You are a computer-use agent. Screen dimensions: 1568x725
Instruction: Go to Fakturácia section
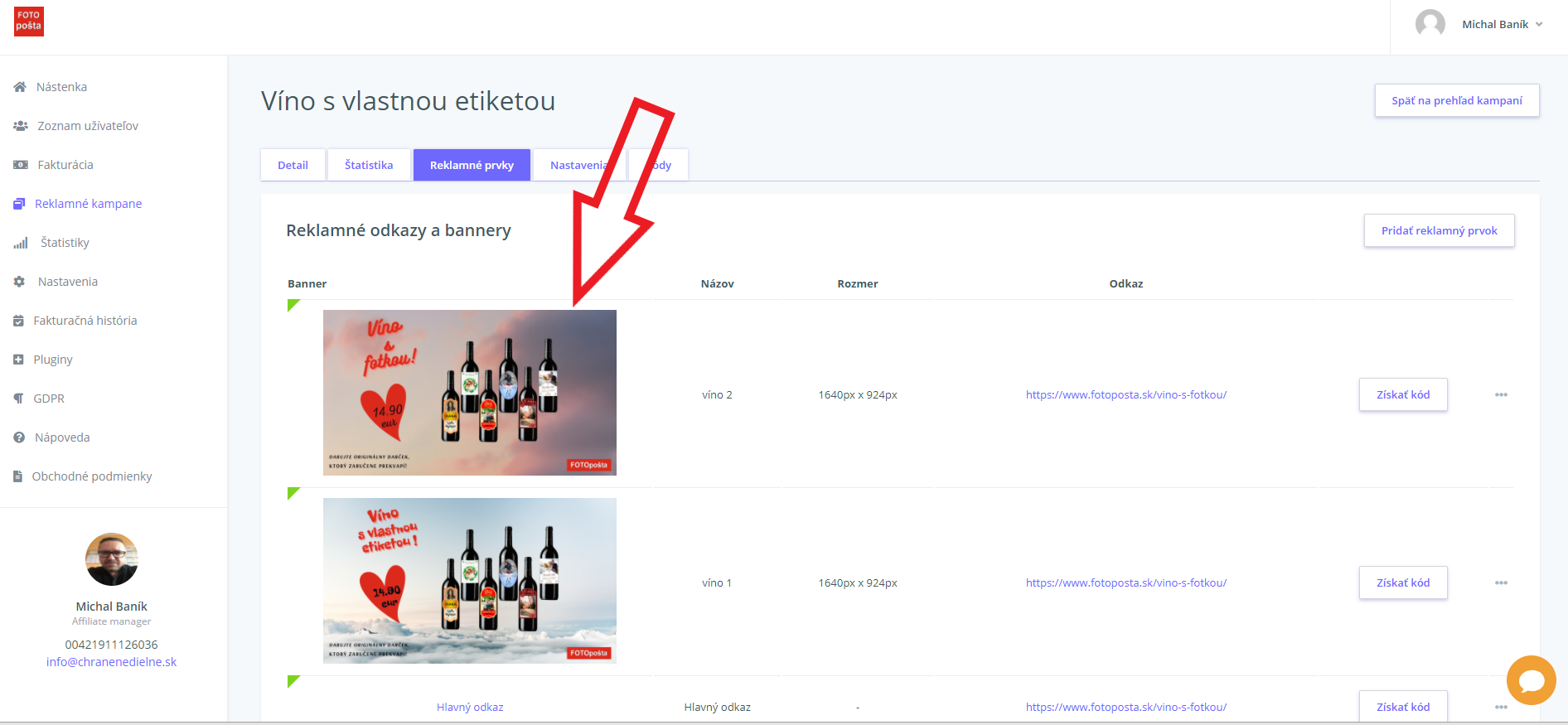coord(65,165)
